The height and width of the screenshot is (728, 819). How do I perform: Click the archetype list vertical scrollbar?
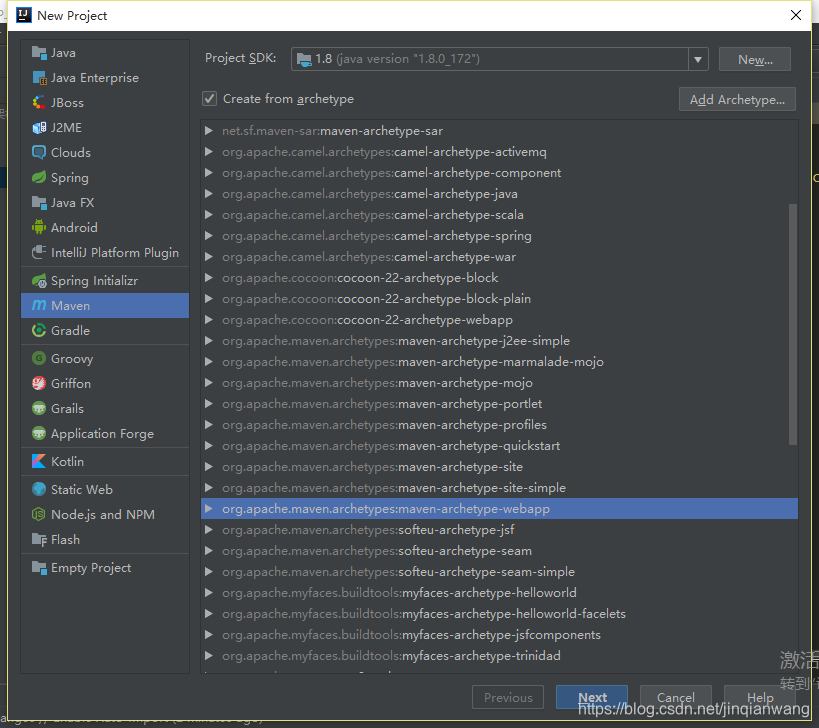[792, 324]
